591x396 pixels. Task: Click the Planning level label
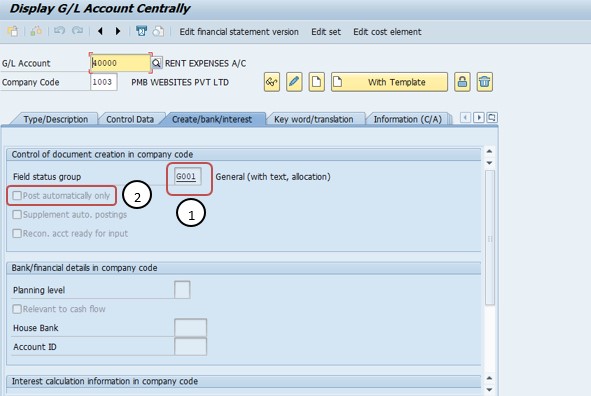(x=39, y=290)
